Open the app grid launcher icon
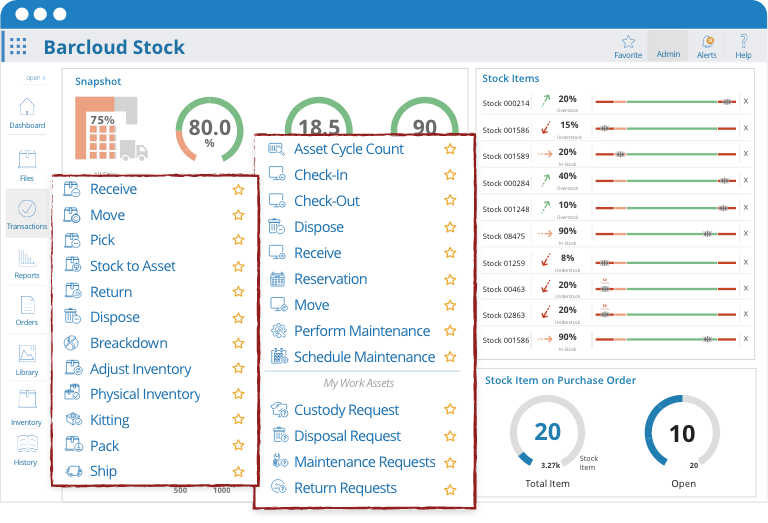The height and width of the screenshot is (523, 768). click(19, 47)
